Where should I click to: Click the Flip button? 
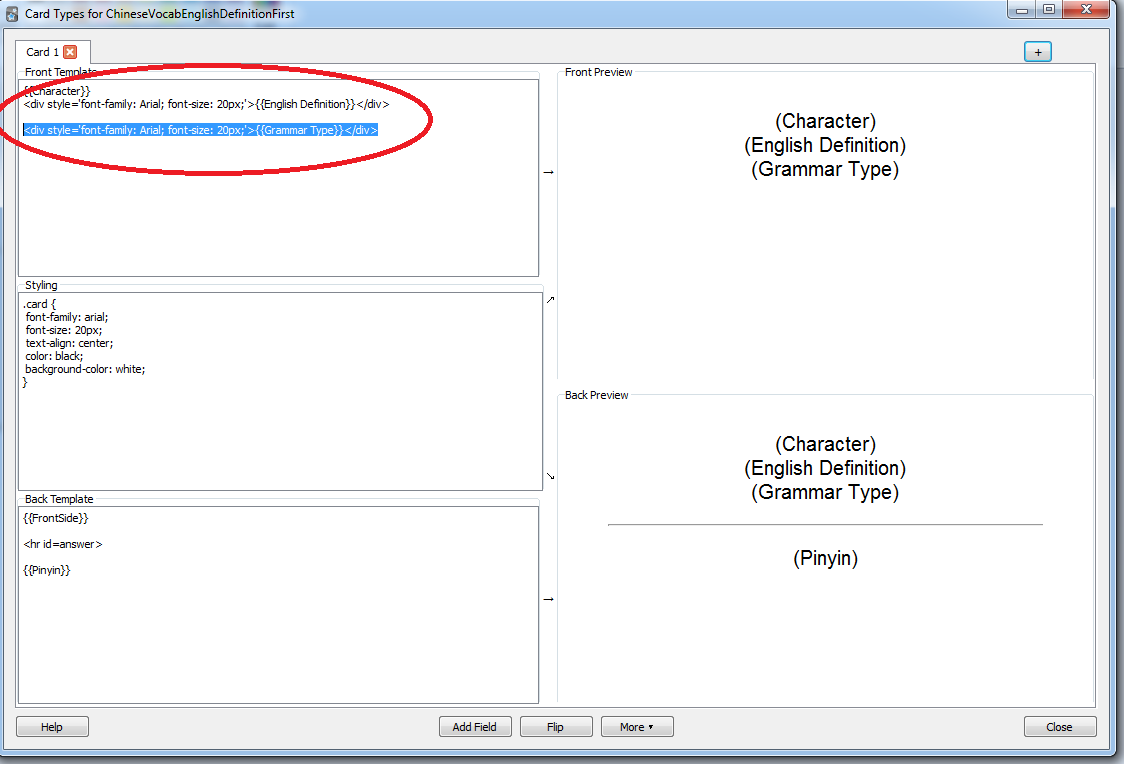(556, 726)
